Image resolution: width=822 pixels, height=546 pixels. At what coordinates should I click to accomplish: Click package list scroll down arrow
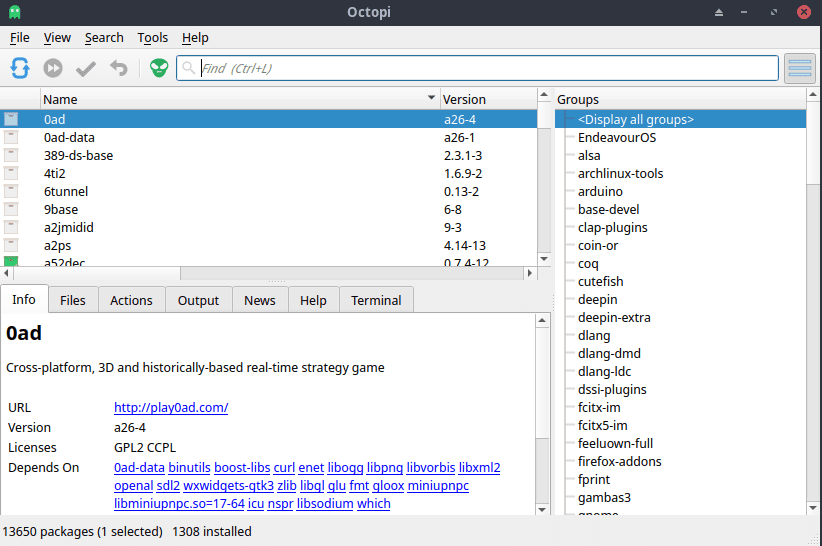coord(544,259)
